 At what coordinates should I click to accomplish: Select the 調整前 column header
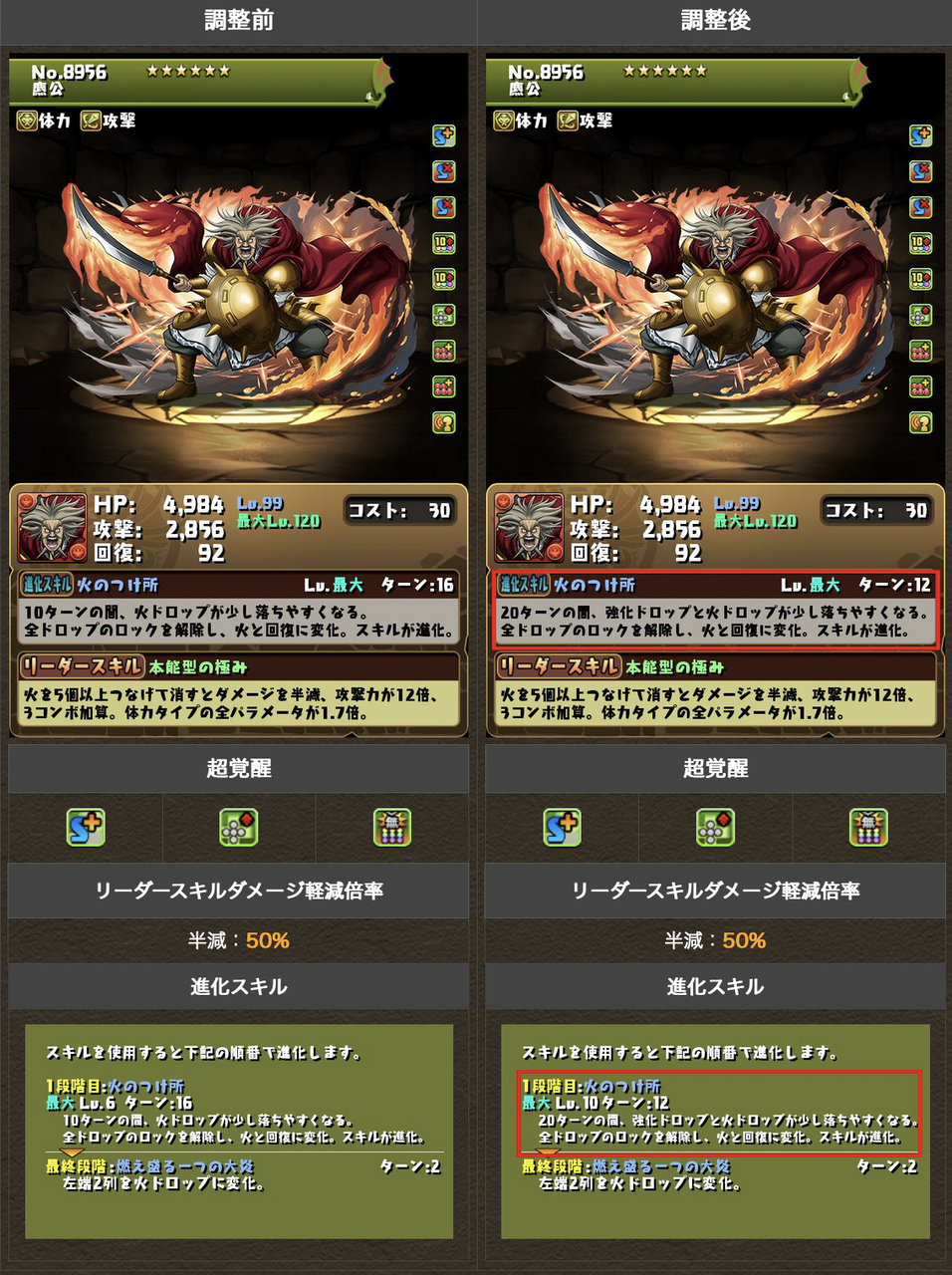(239, 20)
